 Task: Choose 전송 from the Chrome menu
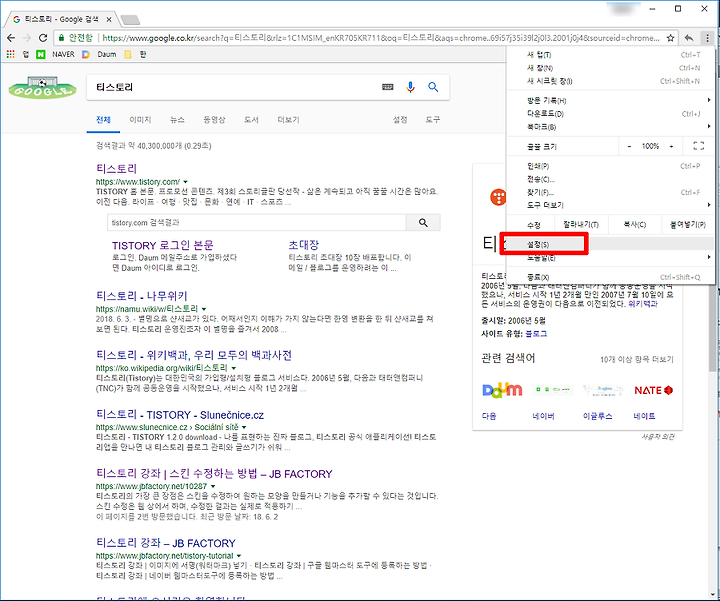611,179
